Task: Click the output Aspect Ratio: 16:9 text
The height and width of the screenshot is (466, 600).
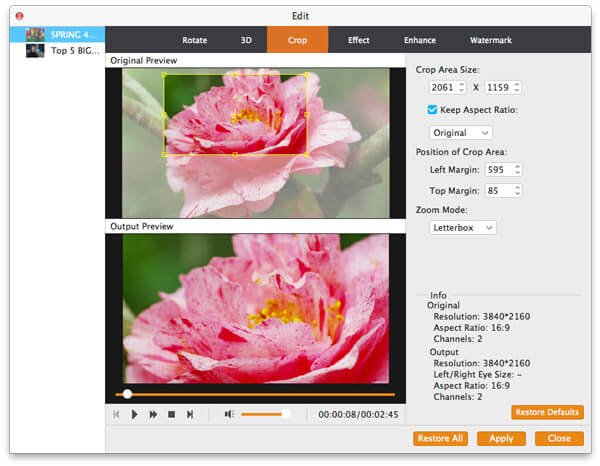Action: coord(471,385)
